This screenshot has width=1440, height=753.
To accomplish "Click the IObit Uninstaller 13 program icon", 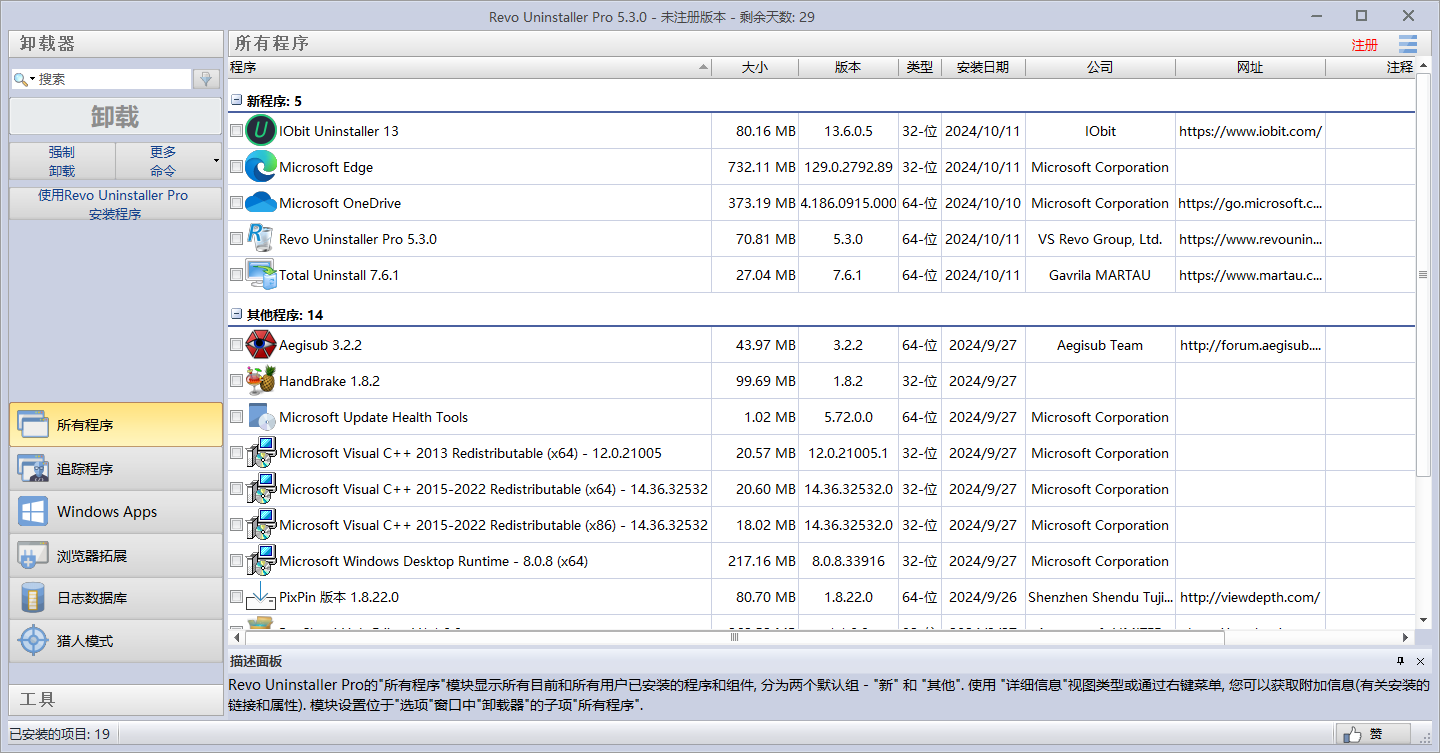I will pyautogui.click(x=261, y=131).
